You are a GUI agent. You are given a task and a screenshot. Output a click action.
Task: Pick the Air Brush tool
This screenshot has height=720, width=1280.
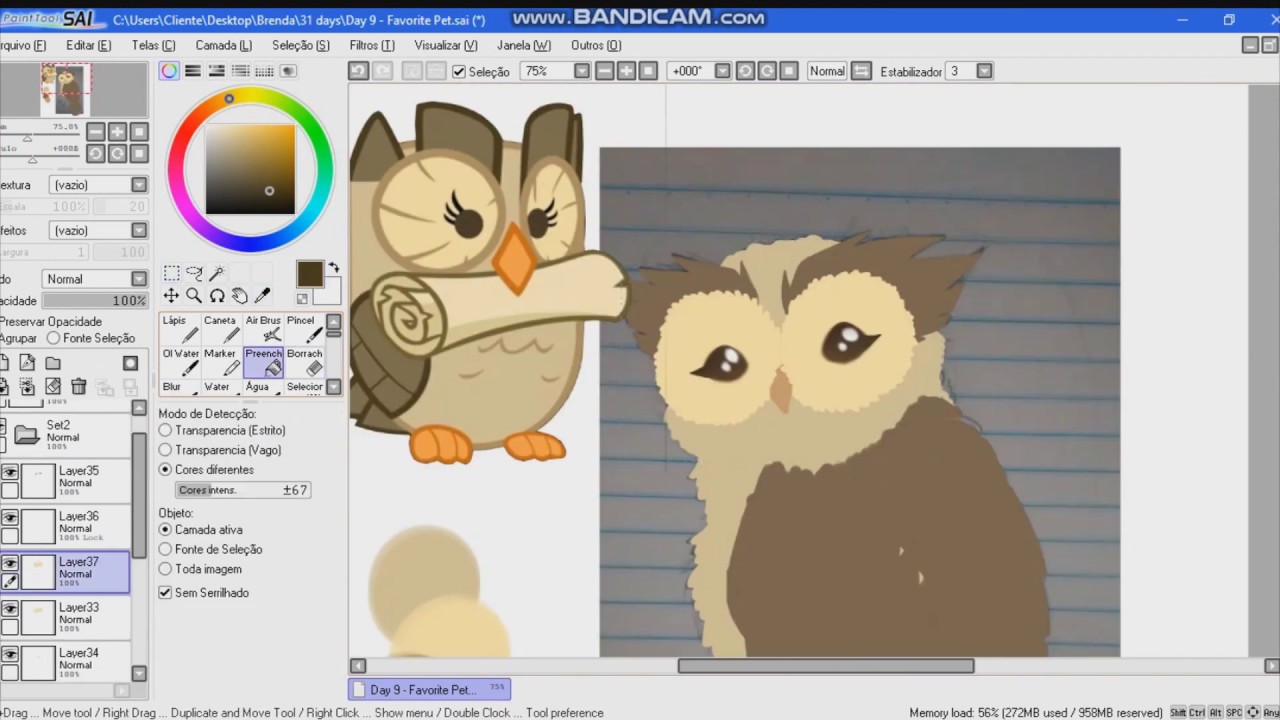pos(263,329)
